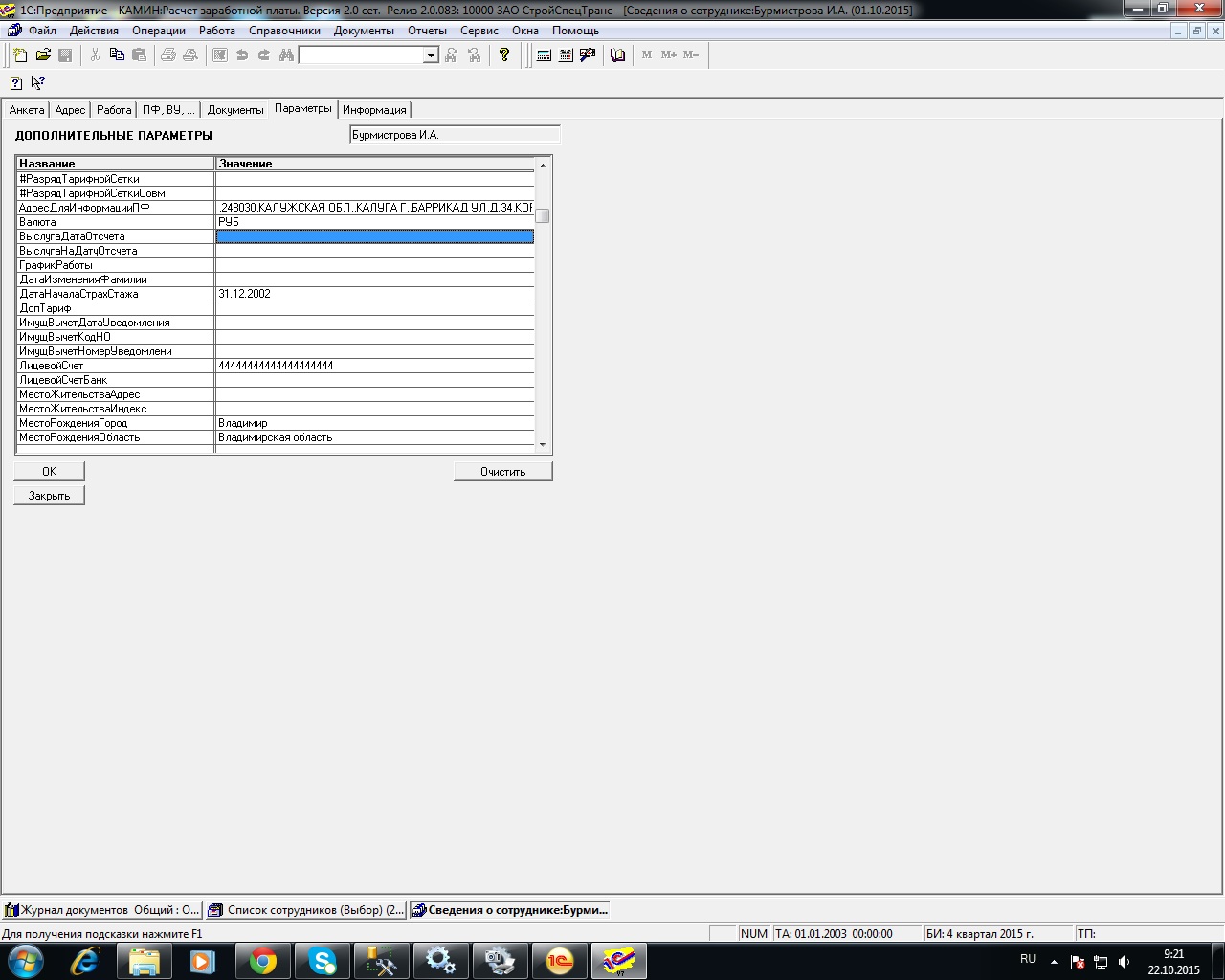The width and height of the screenshot is (1225, 980).
Task: Open the Отчеты menu
Action: click(x=427, y=31)
